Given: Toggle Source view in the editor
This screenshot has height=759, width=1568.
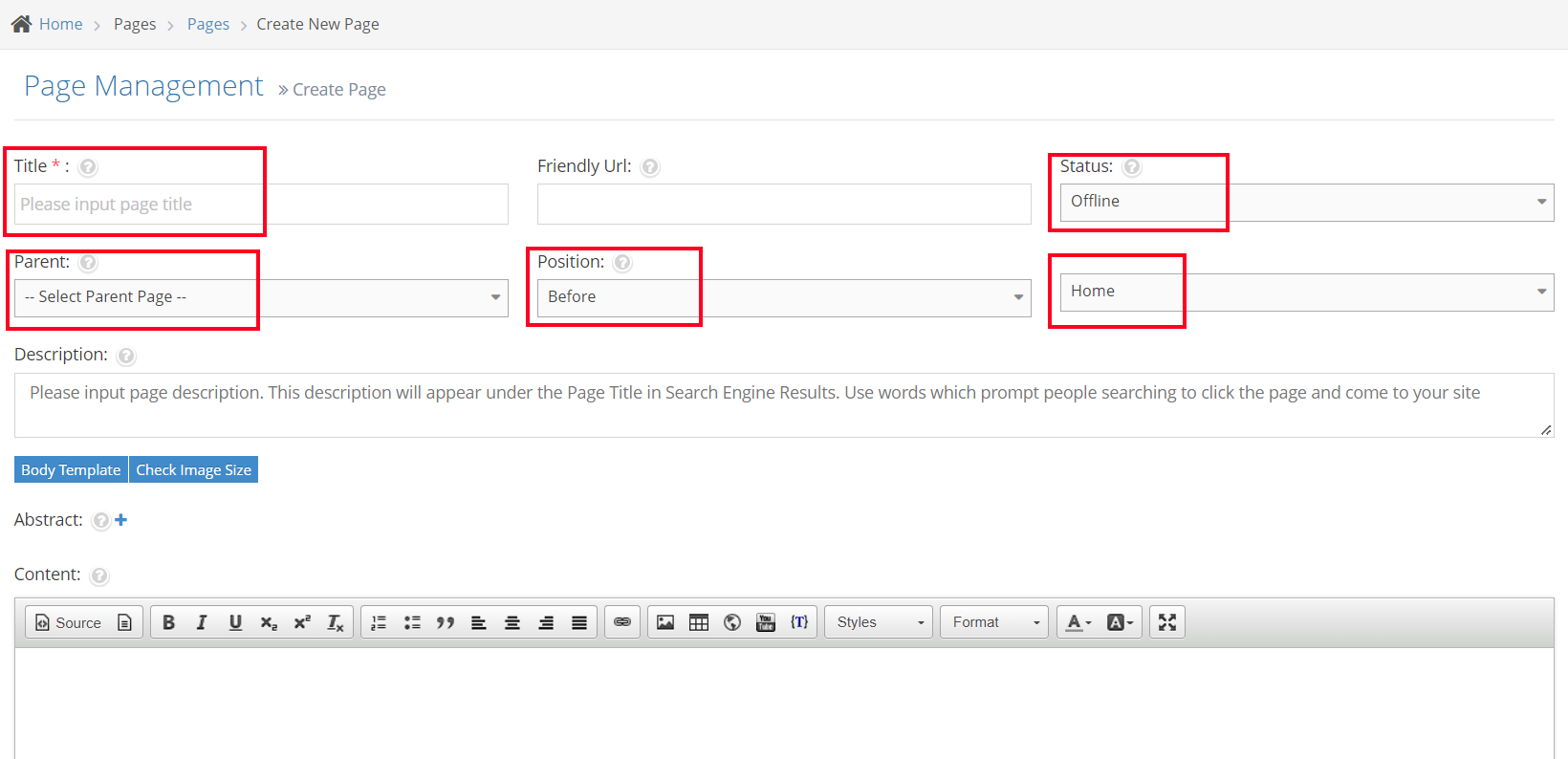Looking at the screenshot, I should [x=68, y=622].
